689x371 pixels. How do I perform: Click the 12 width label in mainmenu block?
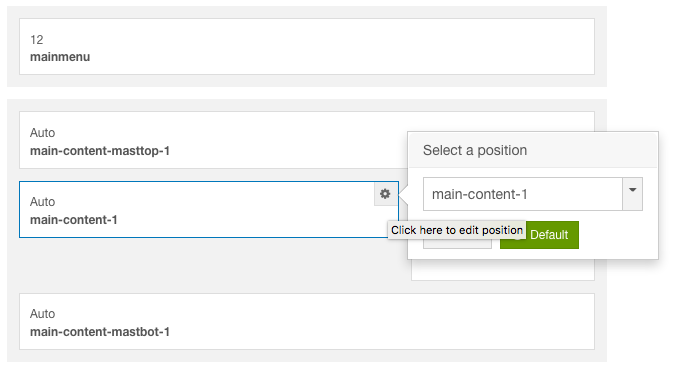point(36,40)
